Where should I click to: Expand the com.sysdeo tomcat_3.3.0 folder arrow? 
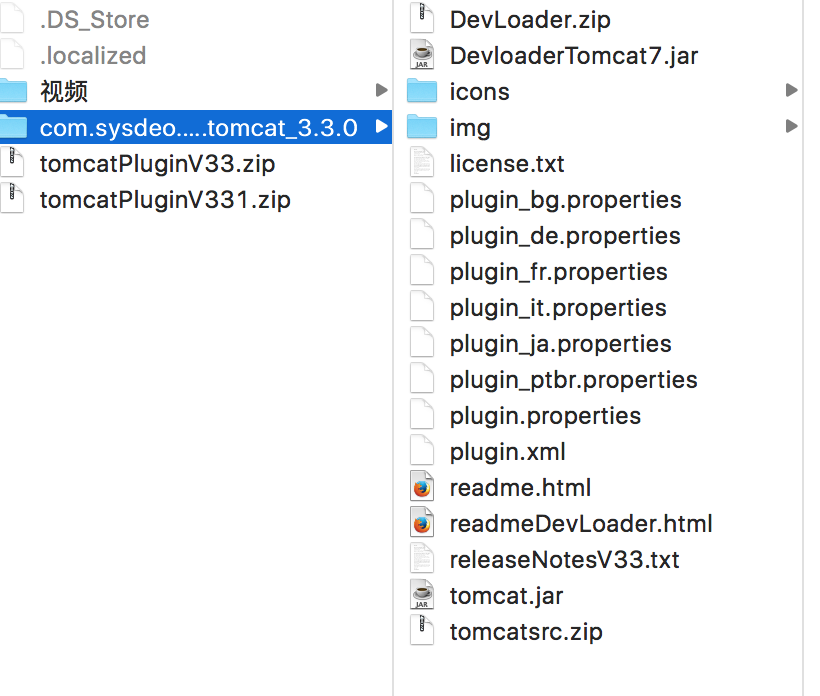[x=381, y=127]
